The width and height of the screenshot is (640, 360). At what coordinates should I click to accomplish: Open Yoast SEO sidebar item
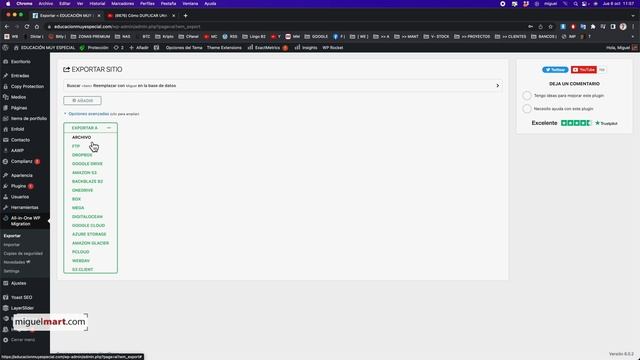pyautogui.click(x=21, y=298)
